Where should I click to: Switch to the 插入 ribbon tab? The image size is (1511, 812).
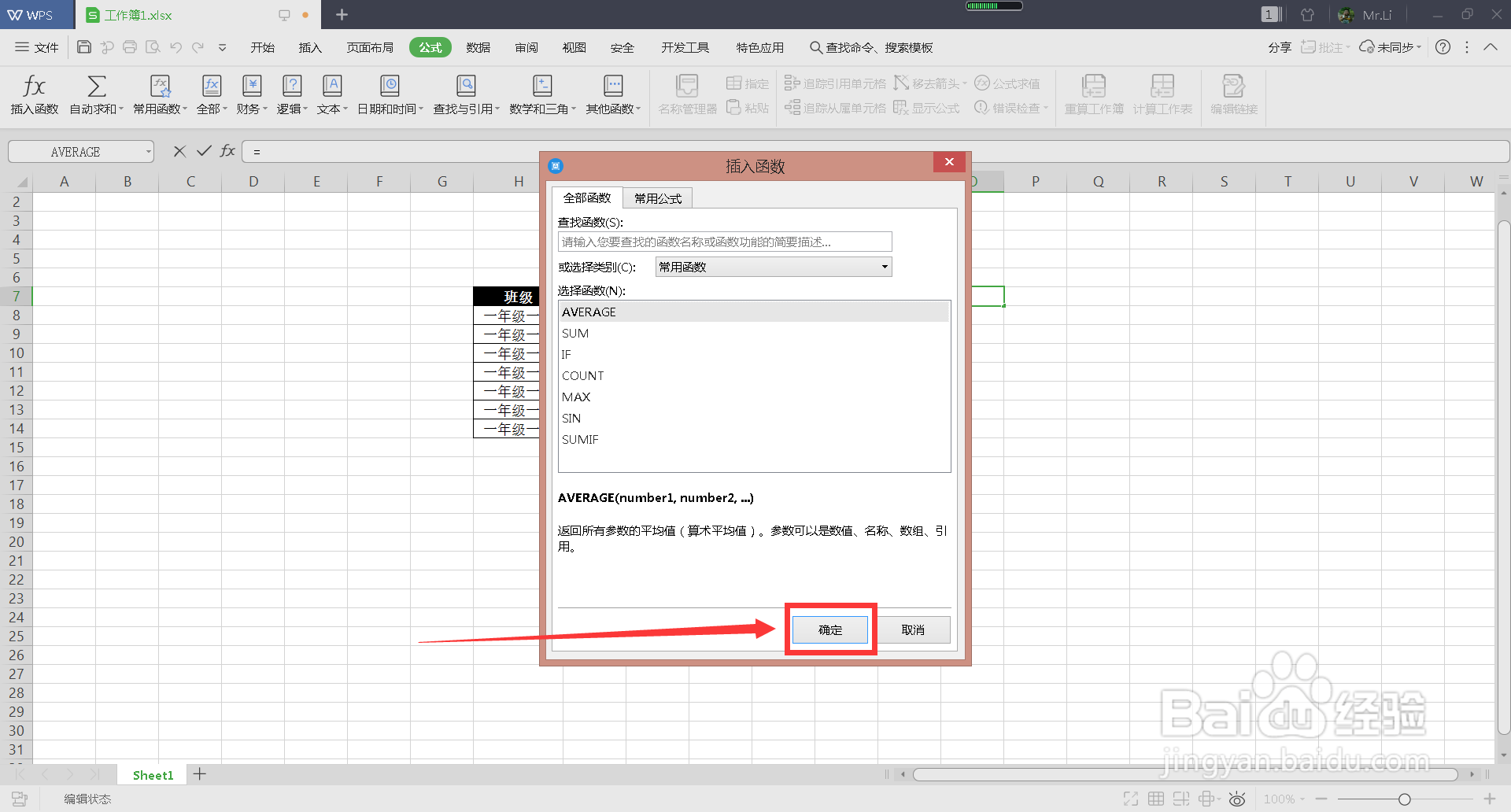coord(310,47)
